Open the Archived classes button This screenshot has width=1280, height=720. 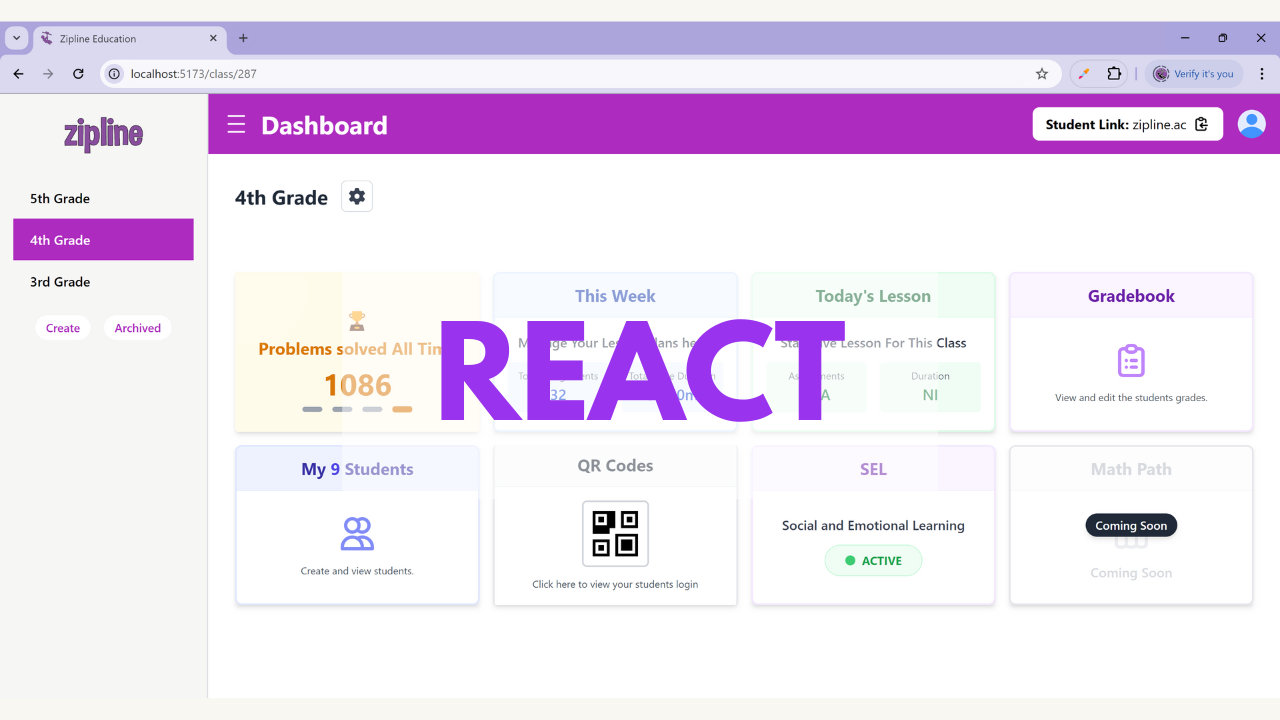click(x=137, y=328)
